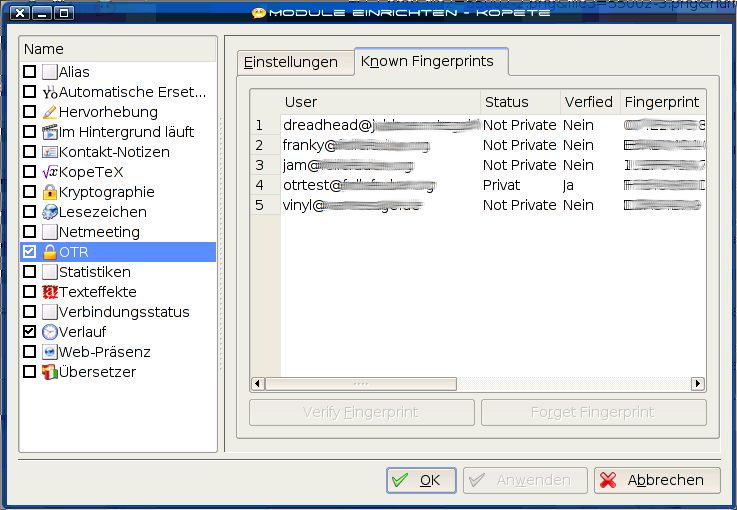Click the Netmeeting plugin icon

click(49, 232)
